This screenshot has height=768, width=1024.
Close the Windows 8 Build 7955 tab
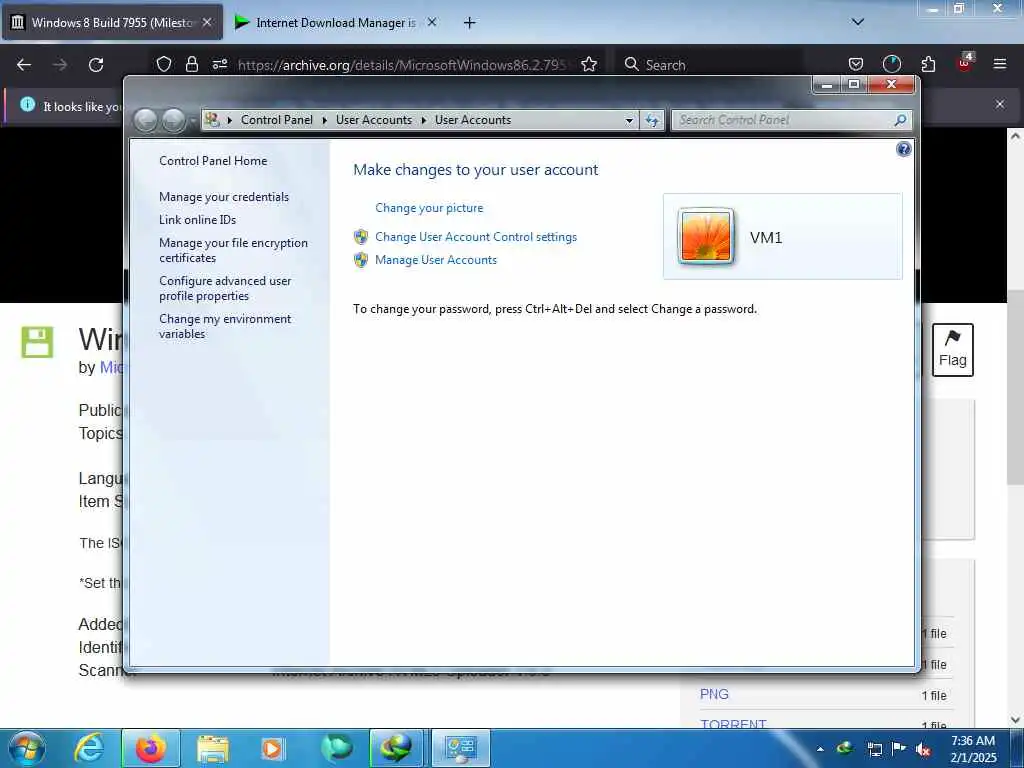207,22
